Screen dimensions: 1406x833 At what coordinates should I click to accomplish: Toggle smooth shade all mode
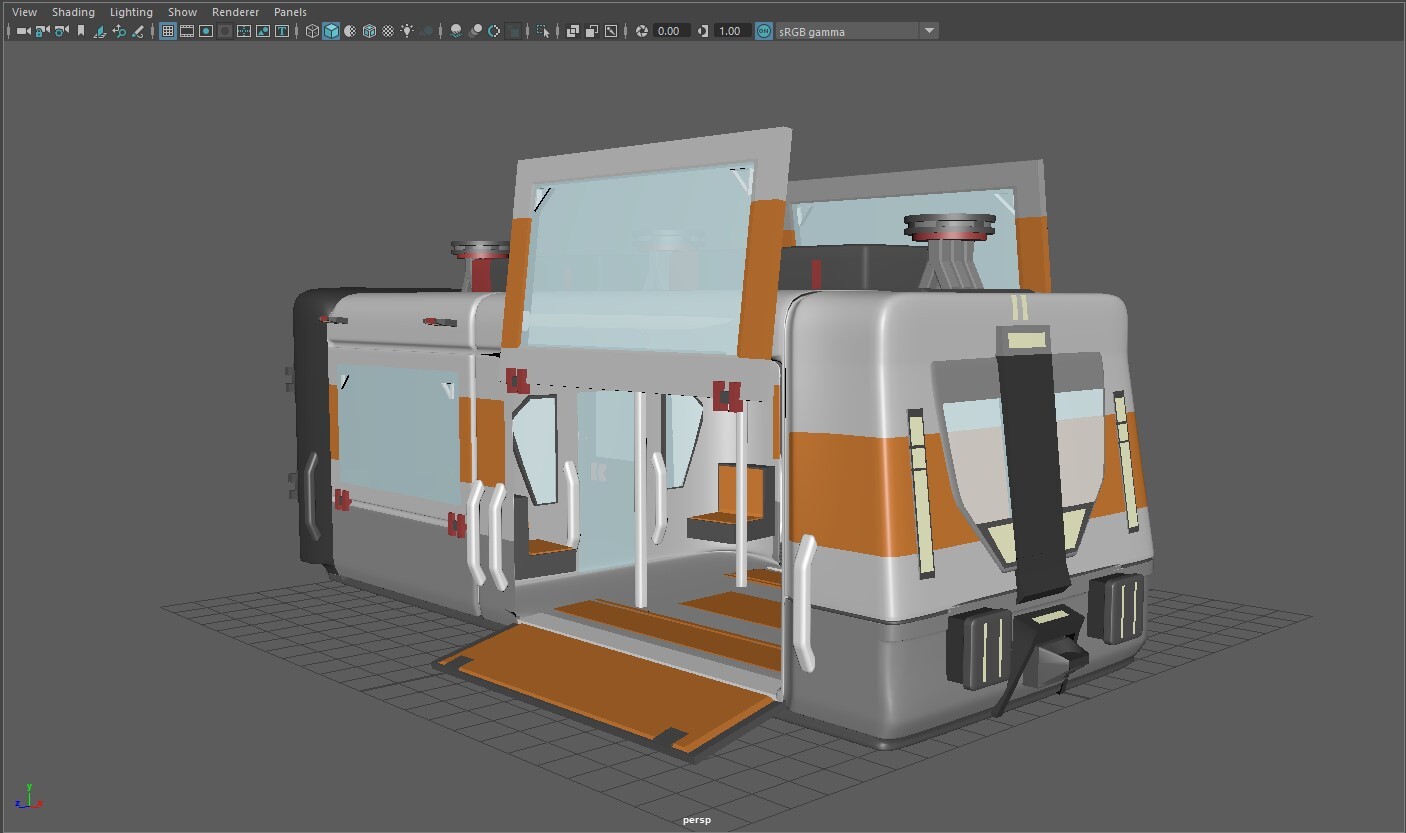tap(331, 31)
